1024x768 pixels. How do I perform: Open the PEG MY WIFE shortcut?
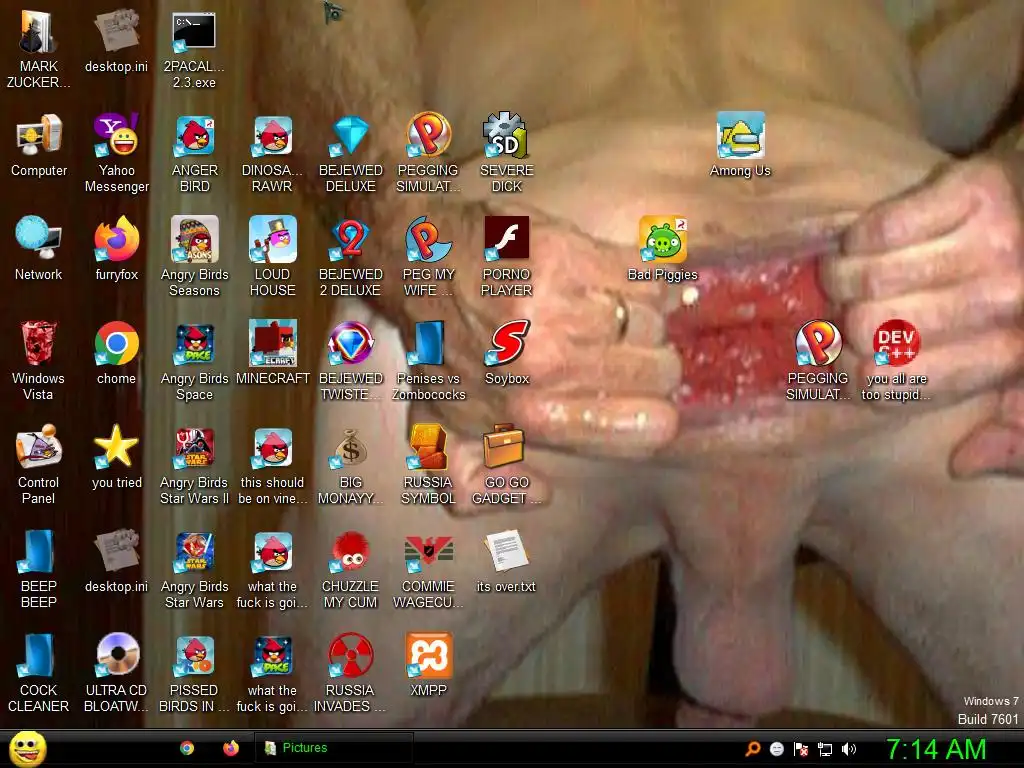[428, 258]
